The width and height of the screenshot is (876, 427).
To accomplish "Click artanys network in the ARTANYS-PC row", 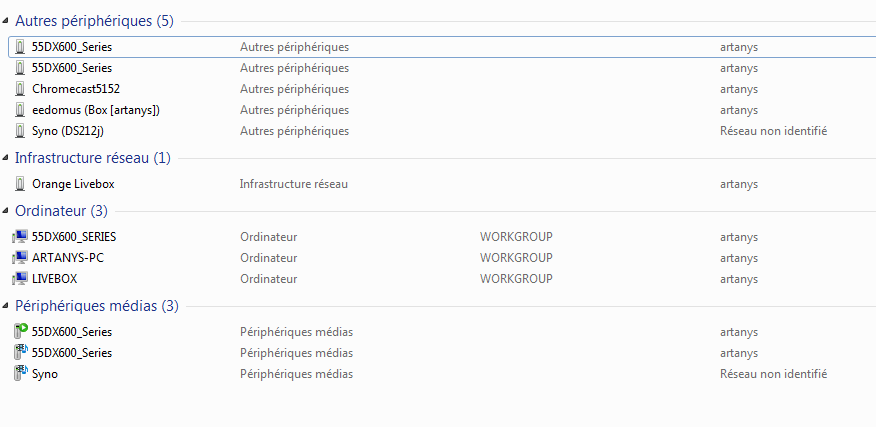I will 739,258.
